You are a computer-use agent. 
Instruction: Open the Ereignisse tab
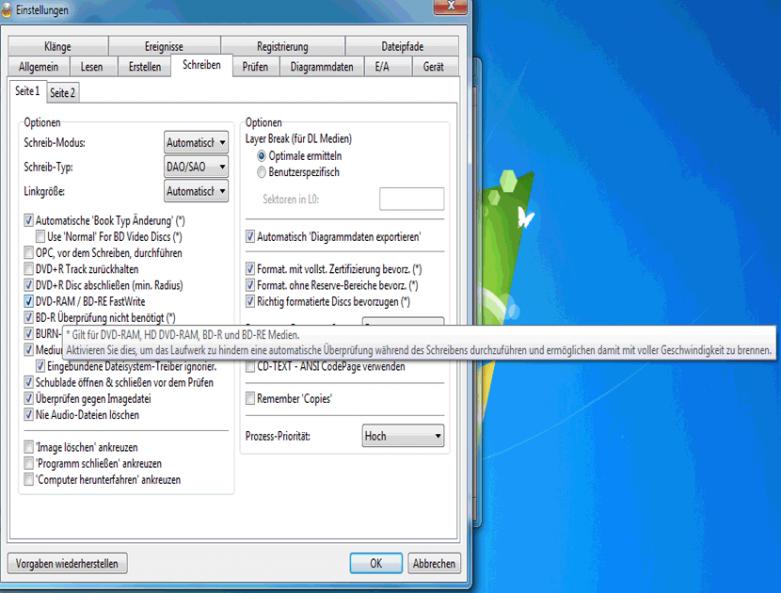click(x=164, y=46)
